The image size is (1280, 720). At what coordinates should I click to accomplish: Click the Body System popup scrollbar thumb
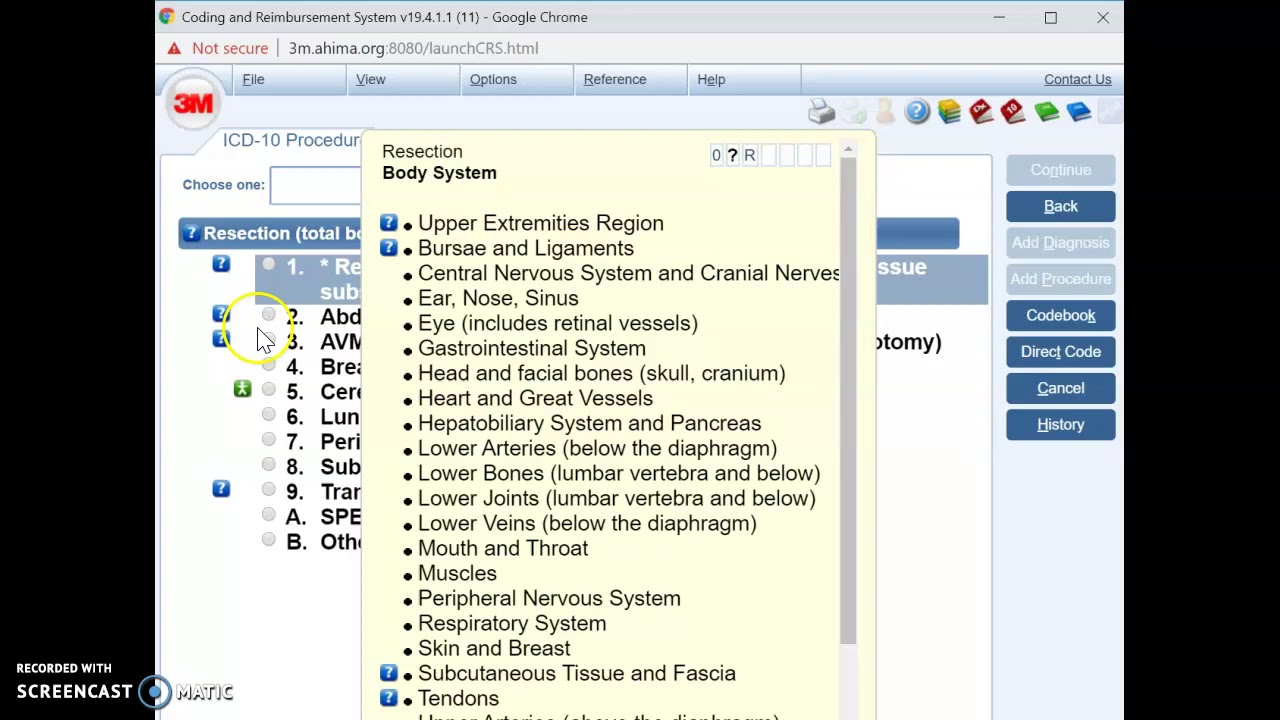848,400
